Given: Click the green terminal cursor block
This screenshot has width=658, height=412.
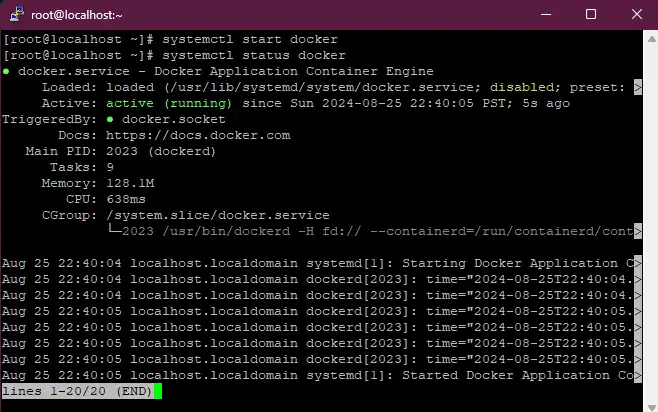Looking at the screenshot, I should click(158, 391).
